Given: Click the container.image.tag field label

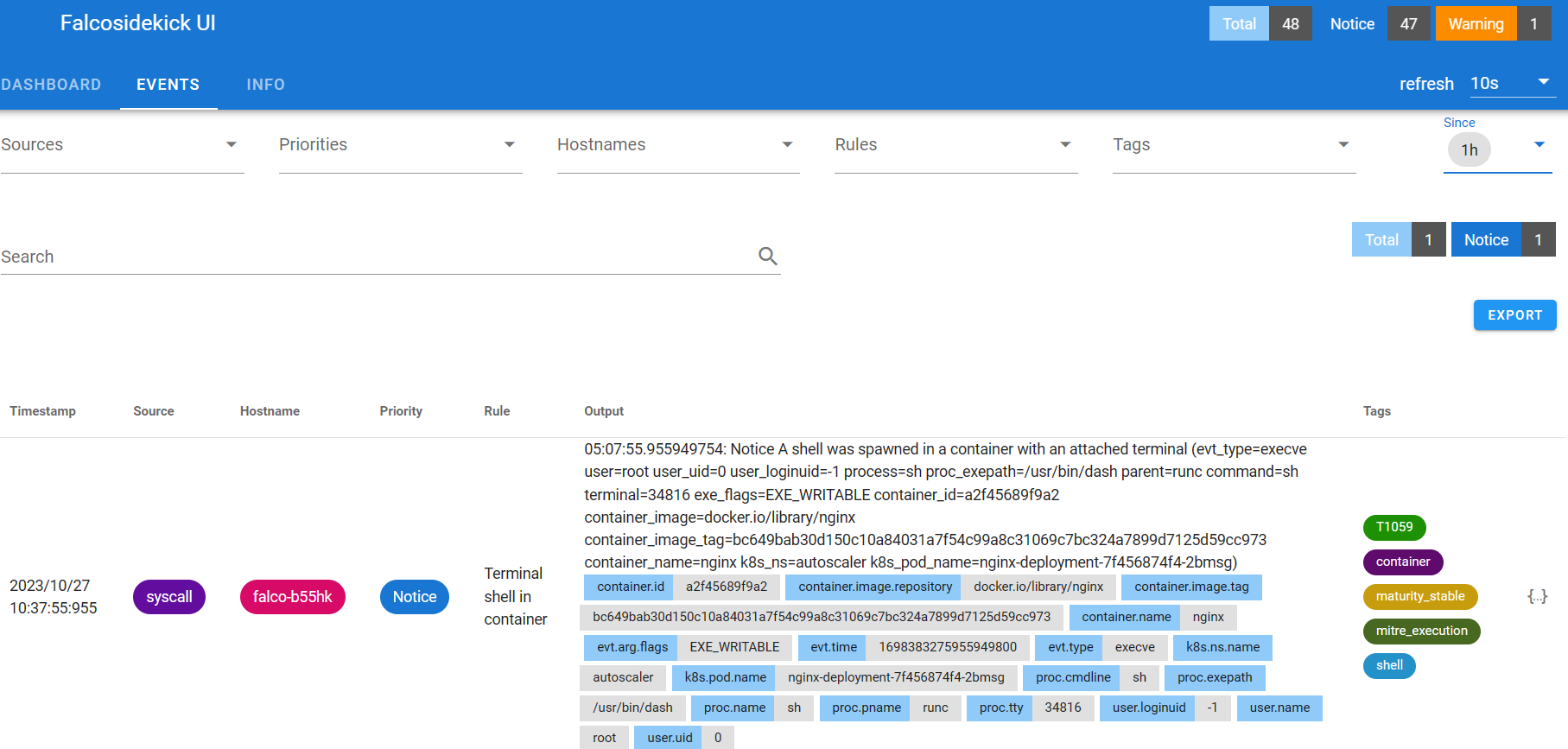Looking at the screenshot, I should pyautogui.click(x=1191, y=587).
